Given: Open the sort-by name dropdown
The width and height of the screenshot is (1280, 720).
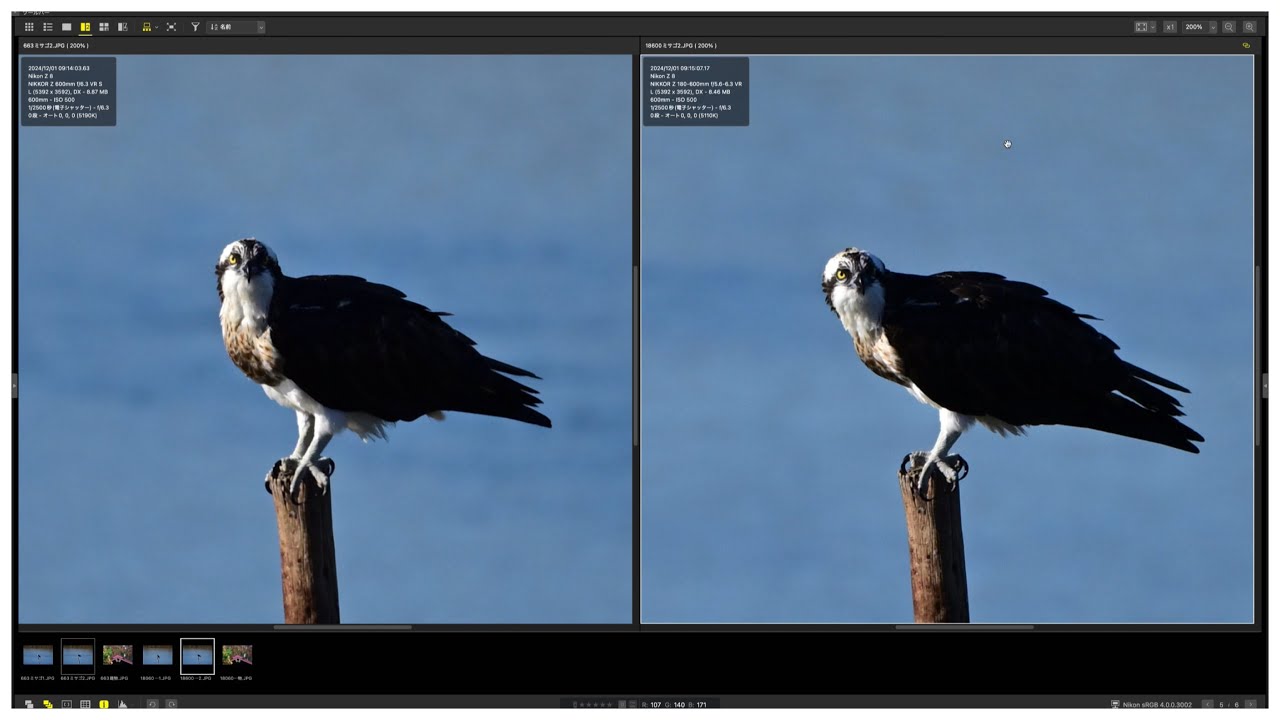Looking at the screenshot, I should (x=237, y=27).
